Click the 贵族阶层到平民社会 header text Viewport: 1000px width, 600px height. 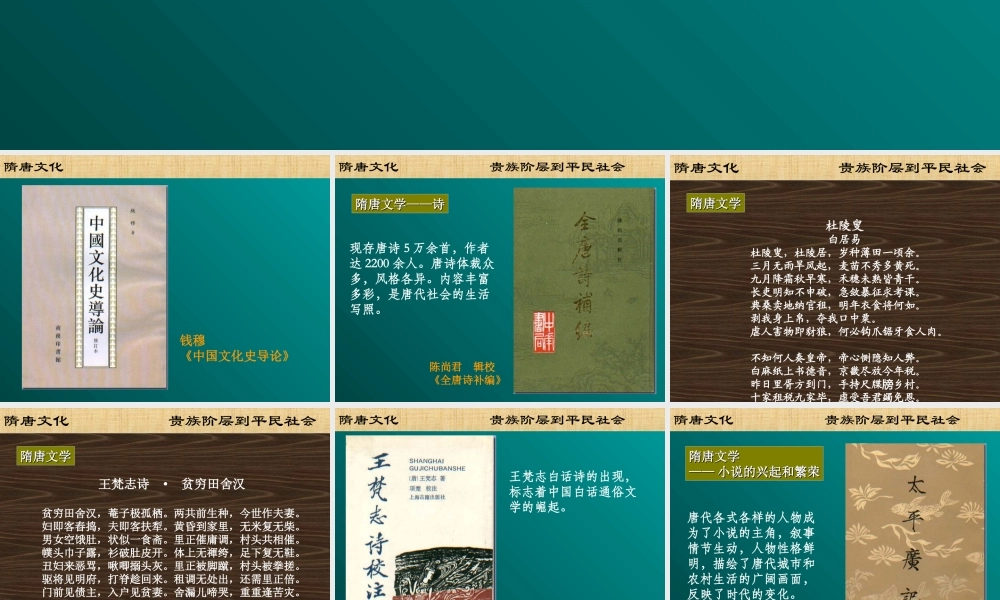click(558, 167)
